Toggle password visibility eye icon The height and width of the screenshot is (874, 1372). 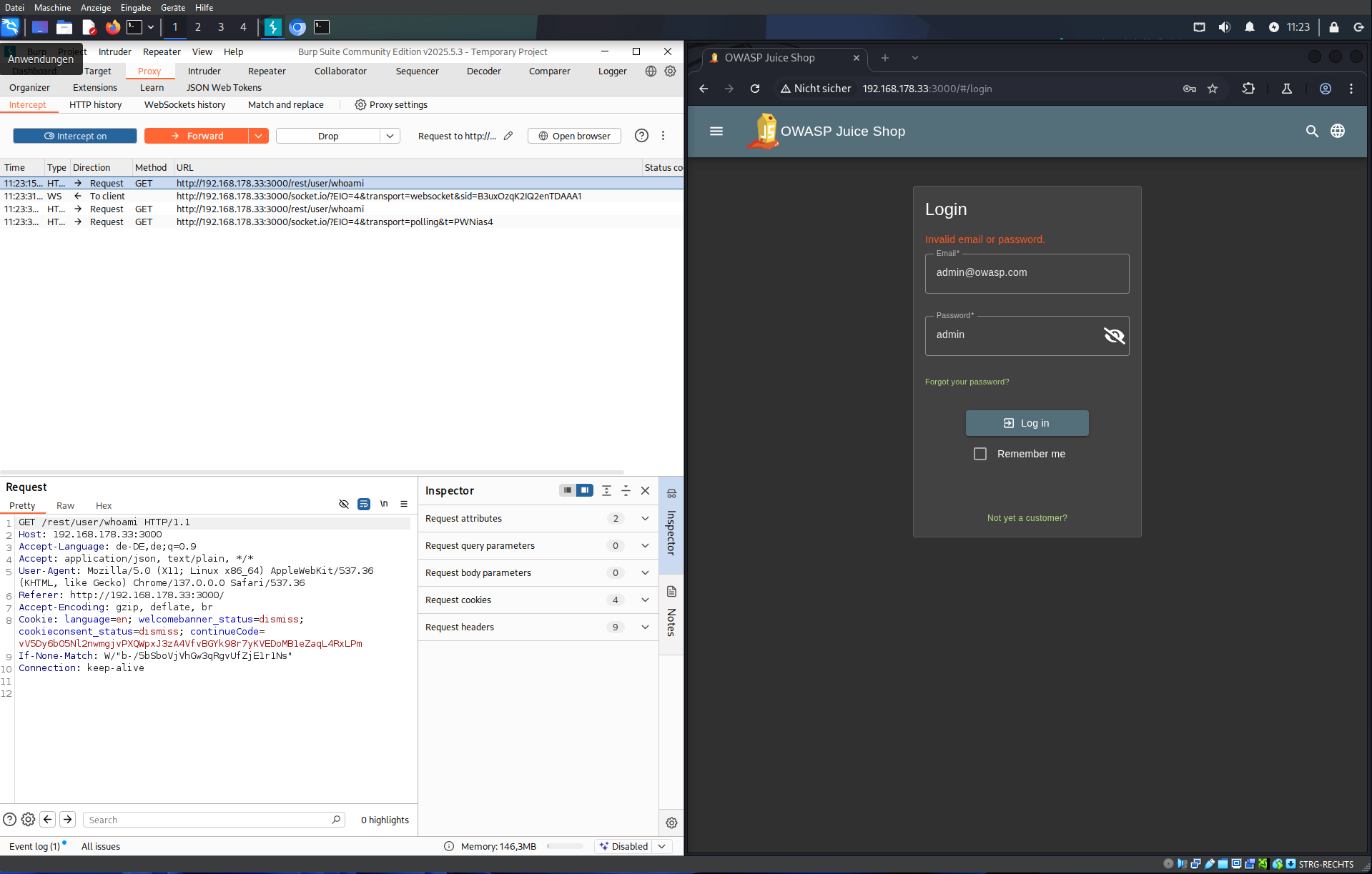[1114, 335]
